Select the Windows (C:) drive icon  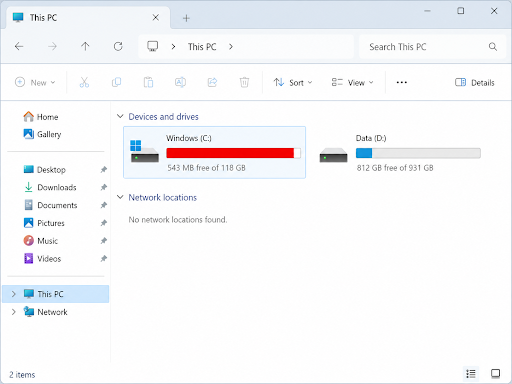pyautogui.click(x=144, y=152)
